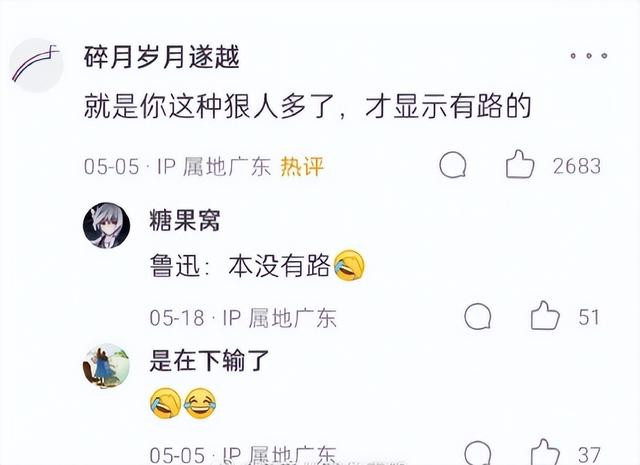640x465 pixels.
Task: Tap the reply bubble on 糖果窝's comment
Action: coord(478,317)
